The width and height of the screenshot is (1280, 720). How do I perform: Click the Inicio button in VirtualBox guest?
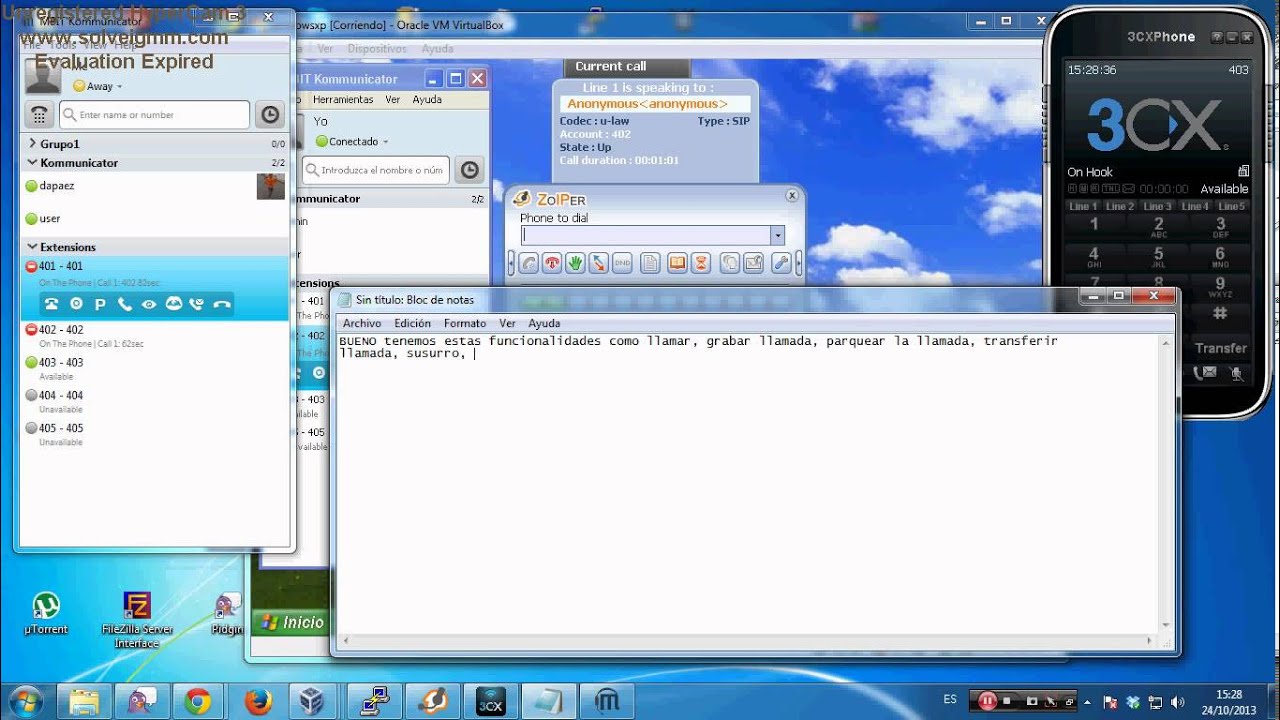pos(291,622)
